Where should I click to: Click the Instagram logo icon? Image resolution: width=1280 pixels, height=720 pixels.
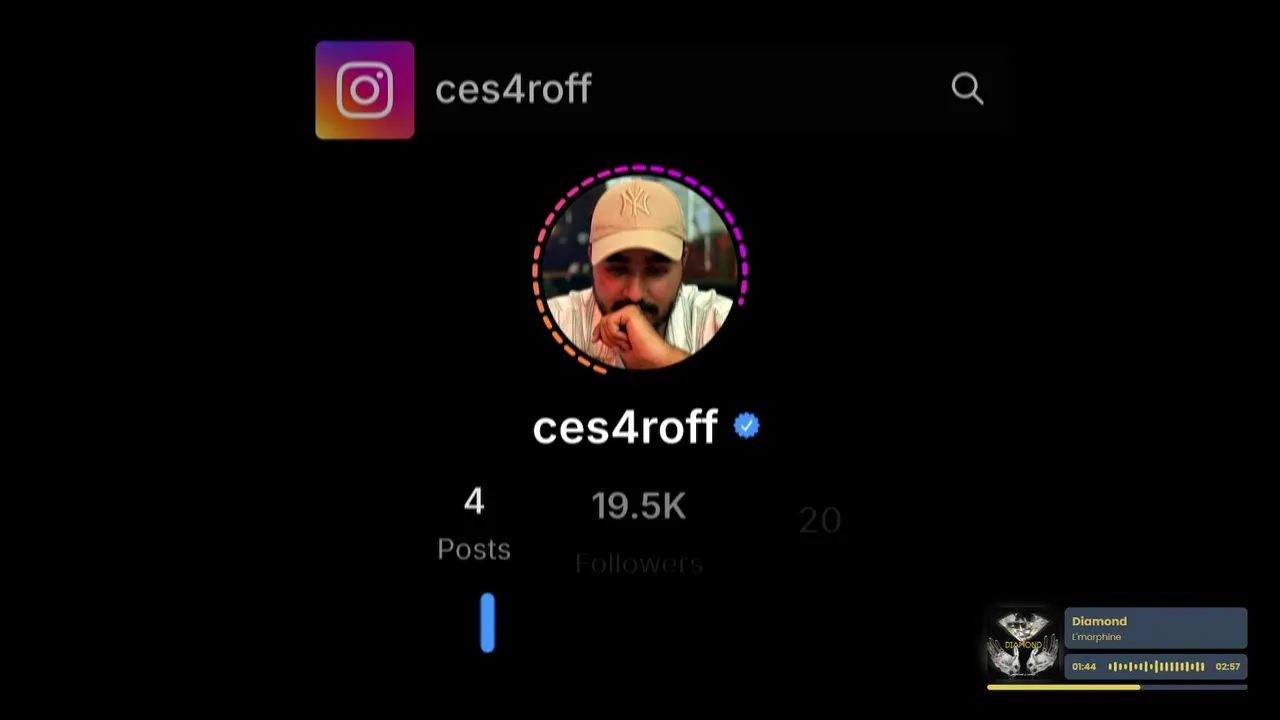[x=365, y=90]
